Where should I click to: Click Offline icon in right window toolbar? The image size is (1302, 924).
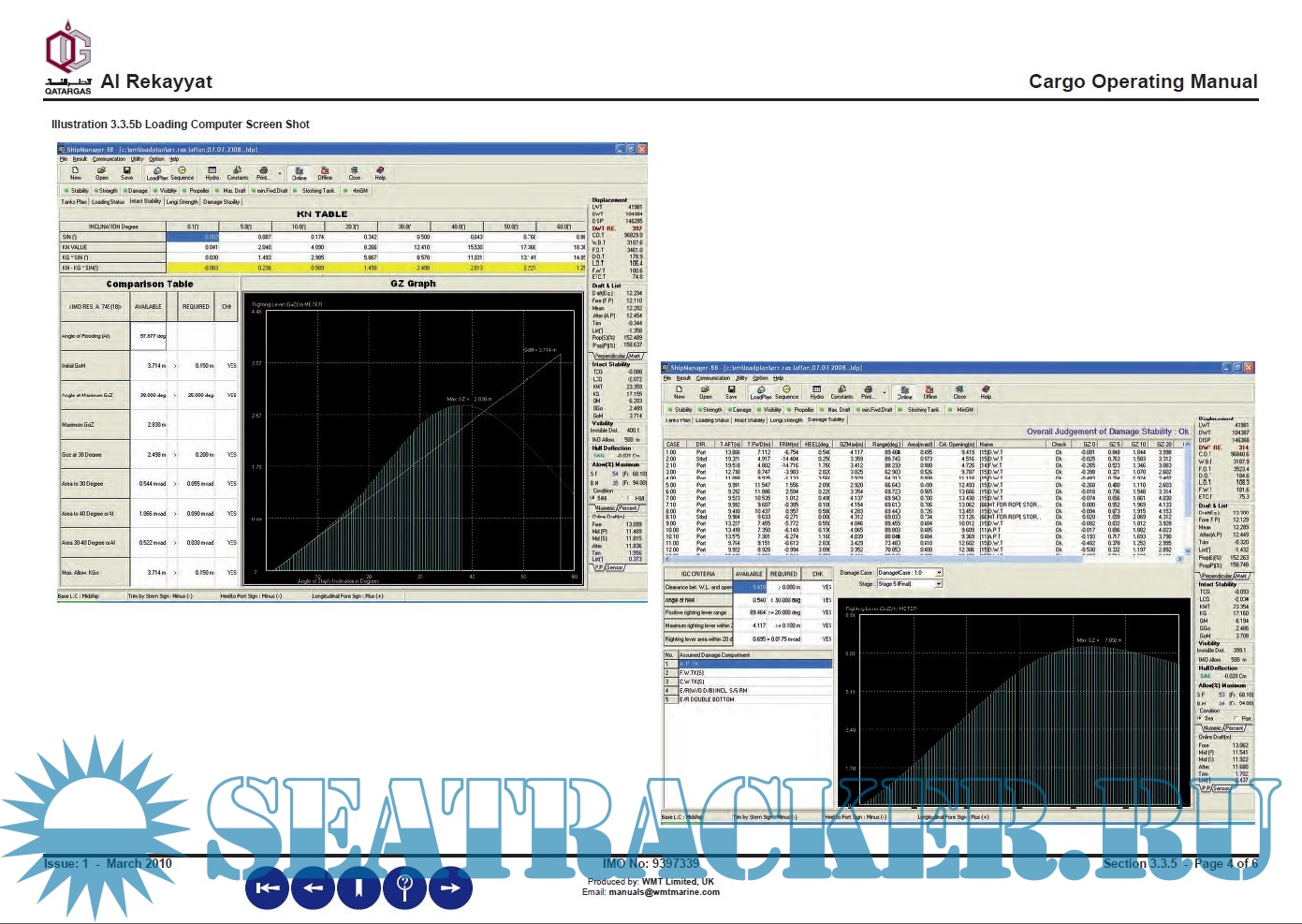coord(929,391)
